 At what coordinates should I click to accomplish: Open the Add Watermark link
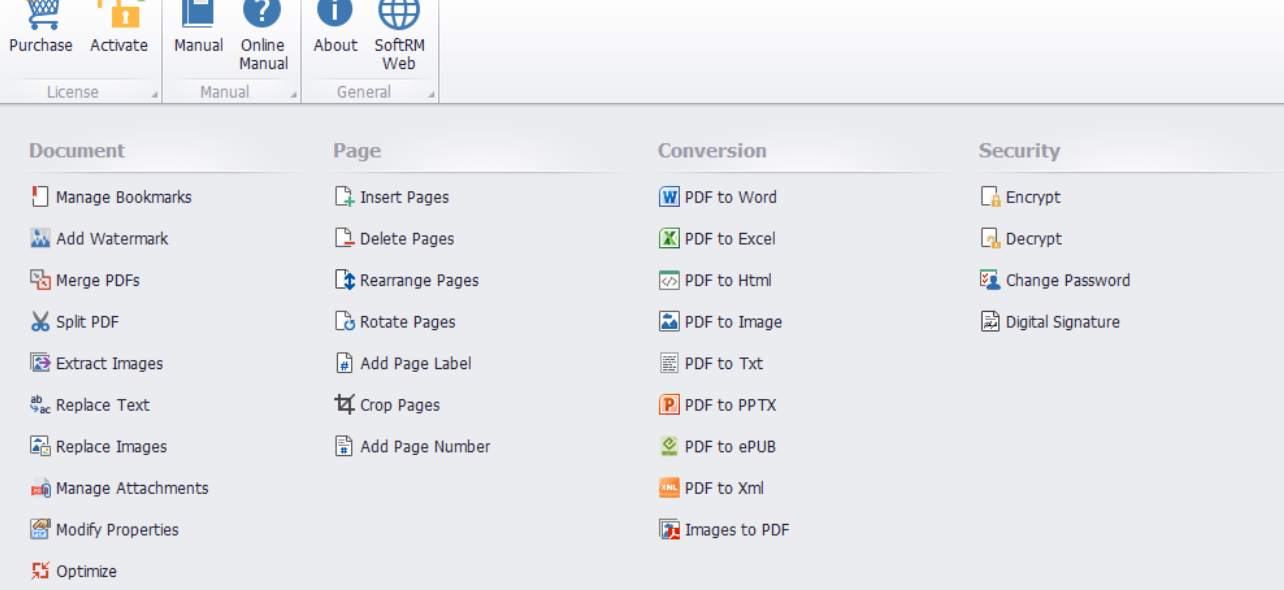(112, 239)
